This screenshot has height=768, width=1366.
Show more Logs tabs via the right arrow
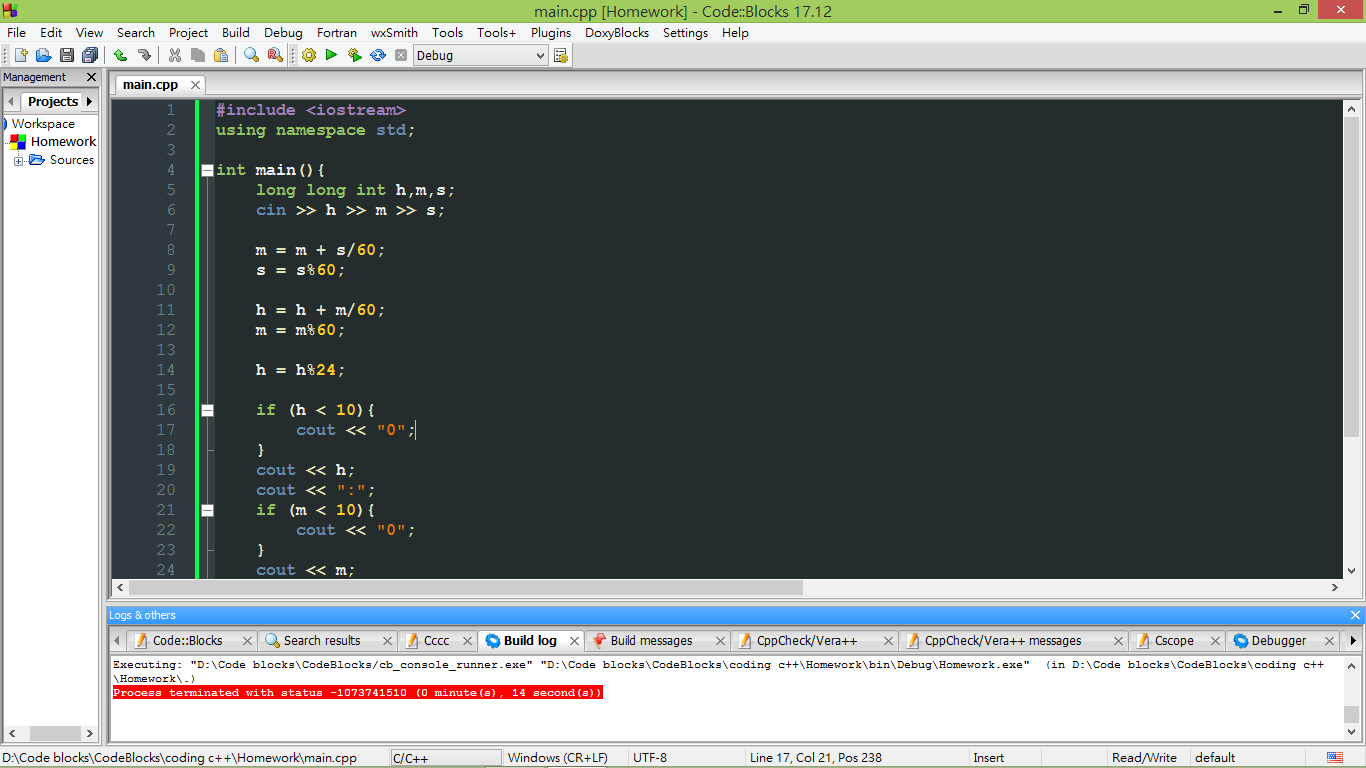1353,640
